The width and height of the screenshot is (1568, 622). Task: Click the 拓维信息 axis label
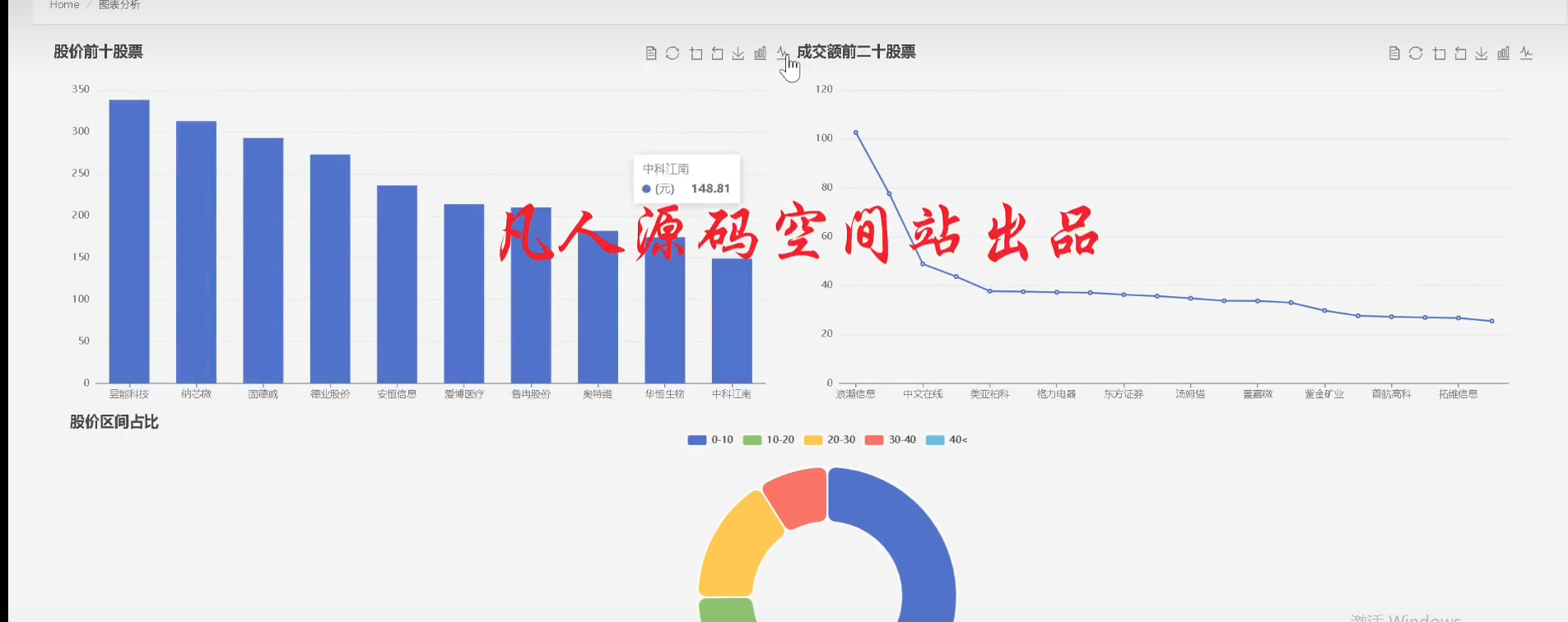(1459, 394)
